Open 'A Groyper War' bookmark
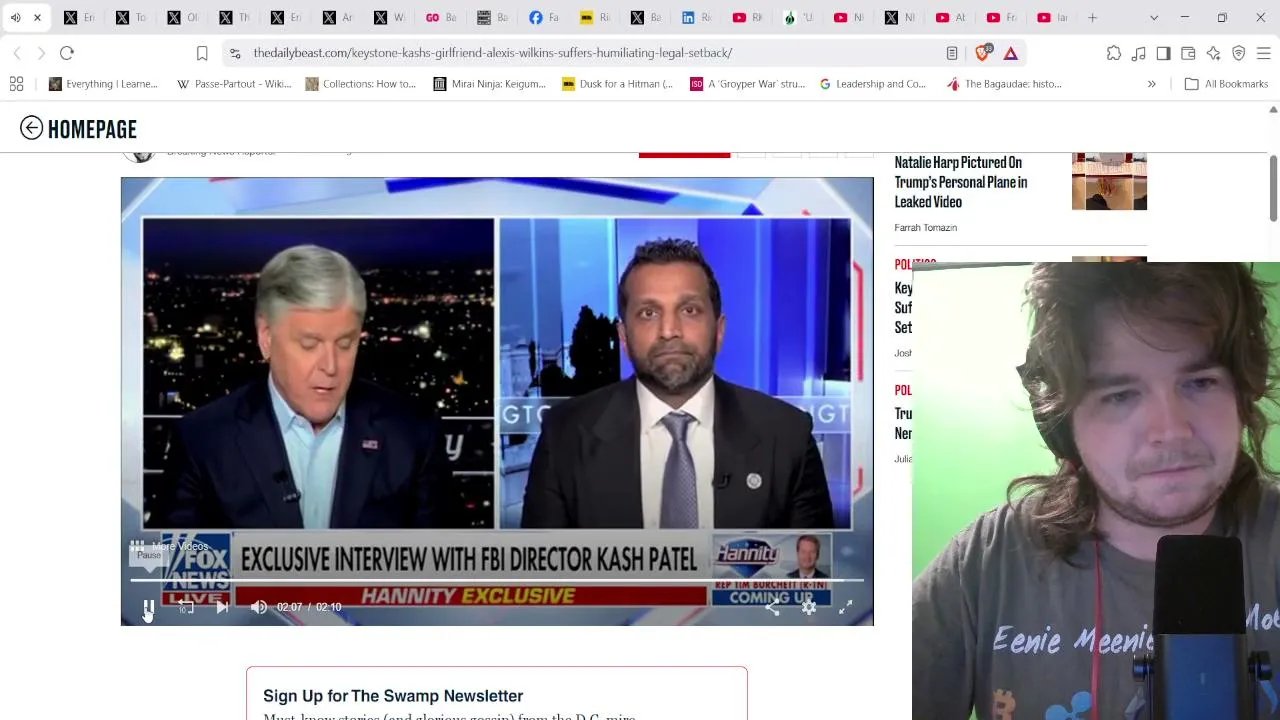This screenshot has width=1280, height=720. tap(747, 84)
